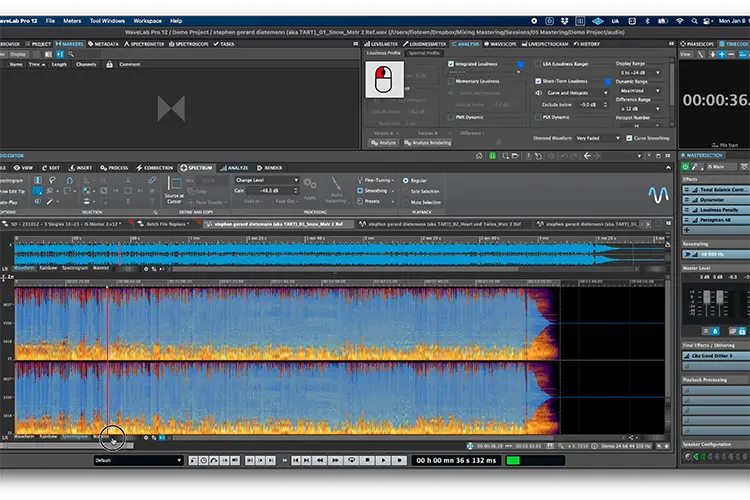
Task: Expand the Presets menu in Processing group
Action: (376, 201)
